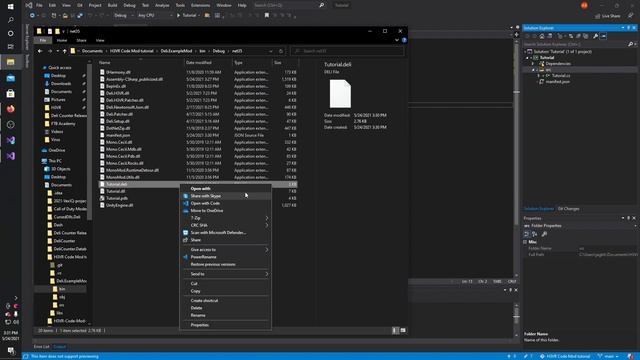Viewport: 640px width, 360px height.
Task: Switch to the Error List tab
Action: click(x=41, y=347)
